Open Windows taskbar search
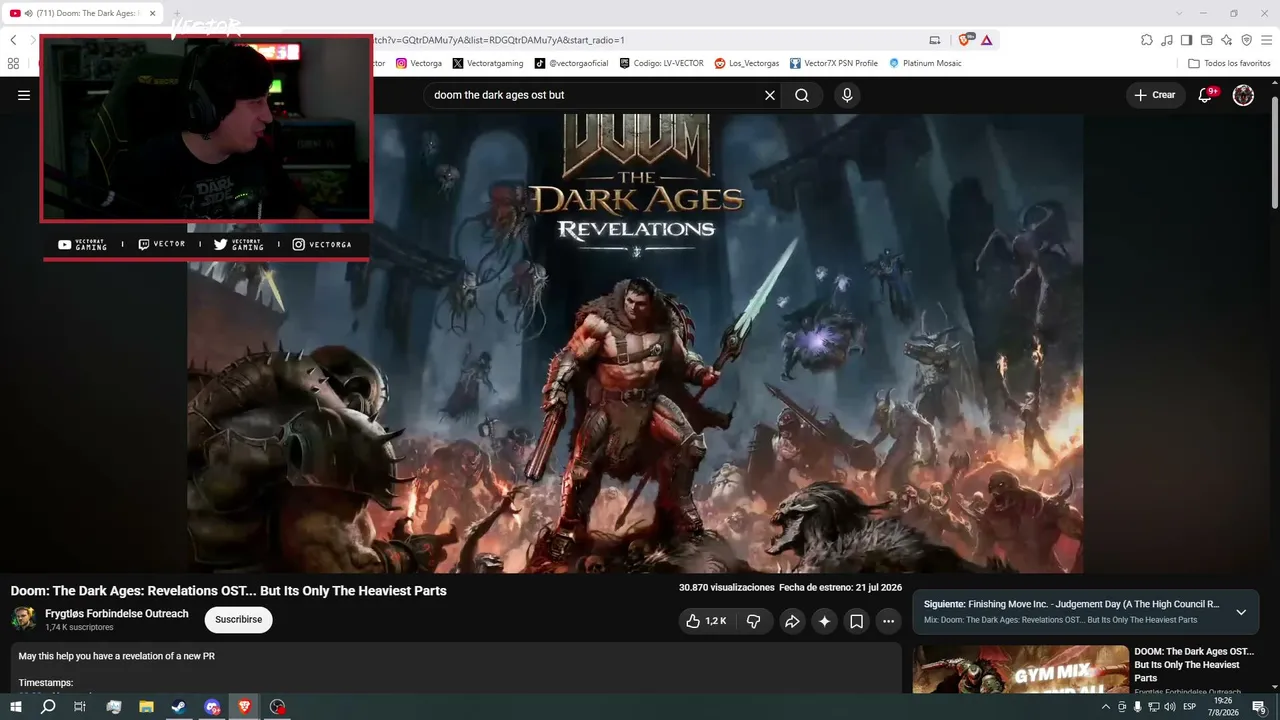 click(x=48, y=707)
